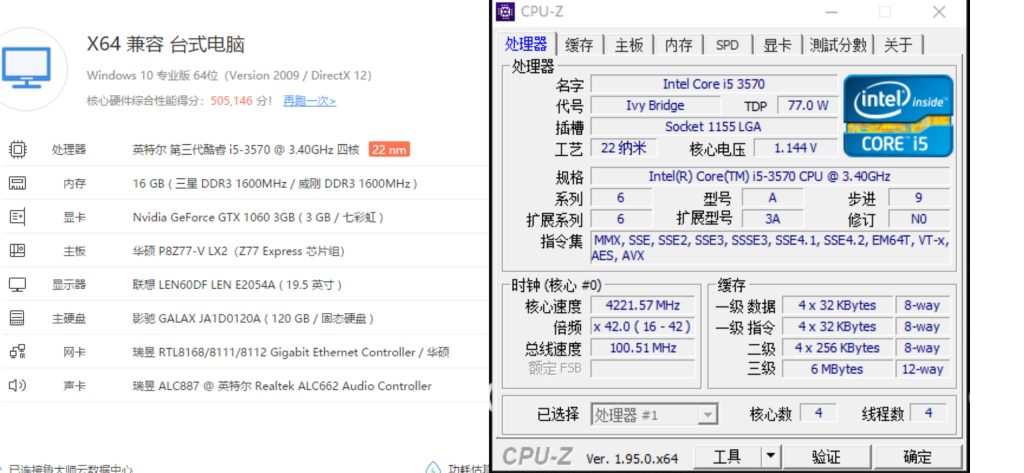Click the 确定 button
Image resolution: width=1024 pixels, height=473 pixels.
(x=917, y=456)
